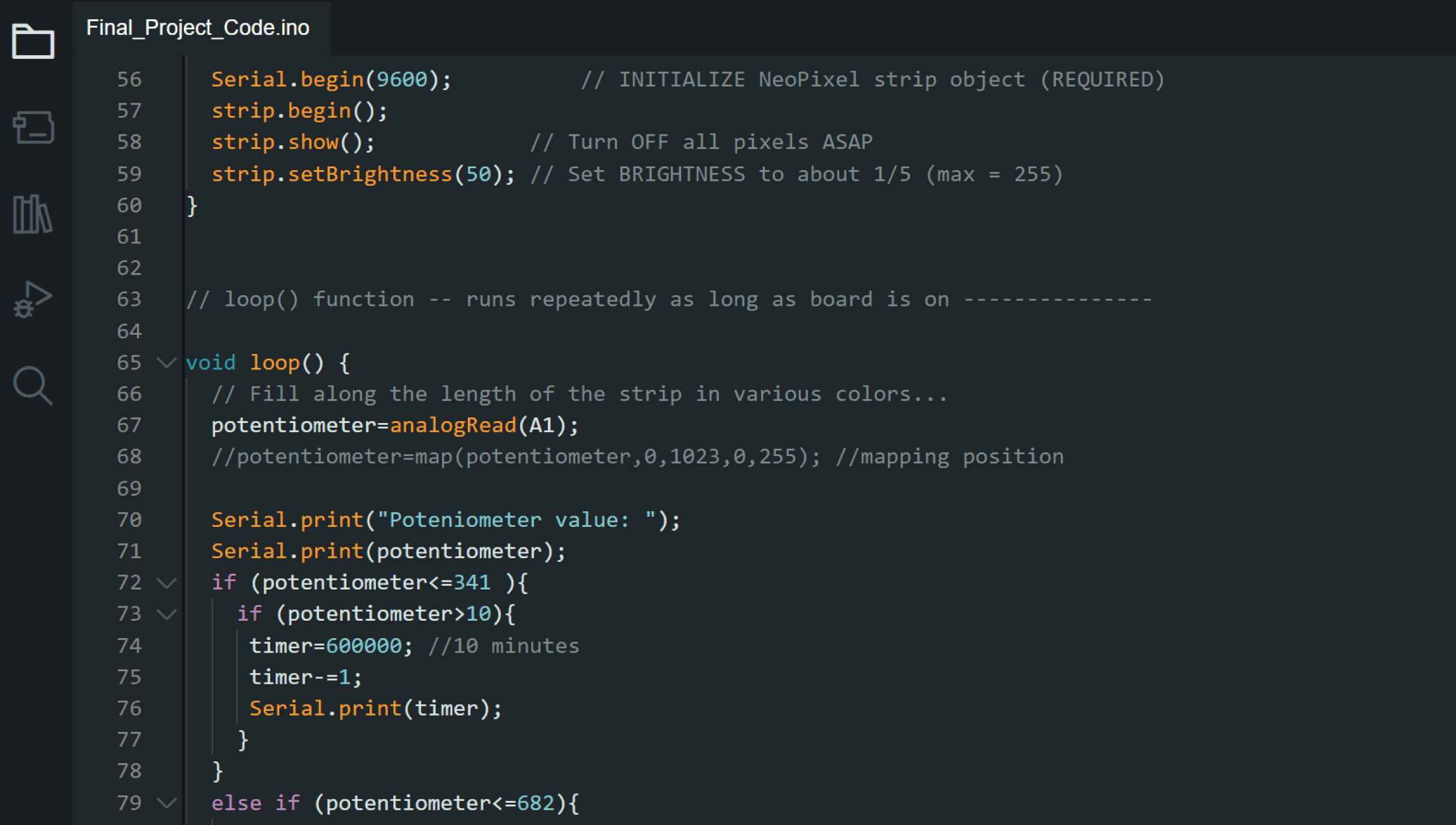Open the Library Manager icon
Image resolution: width=1456 pixels, height=825 pixels.
[x=33, y=213]
